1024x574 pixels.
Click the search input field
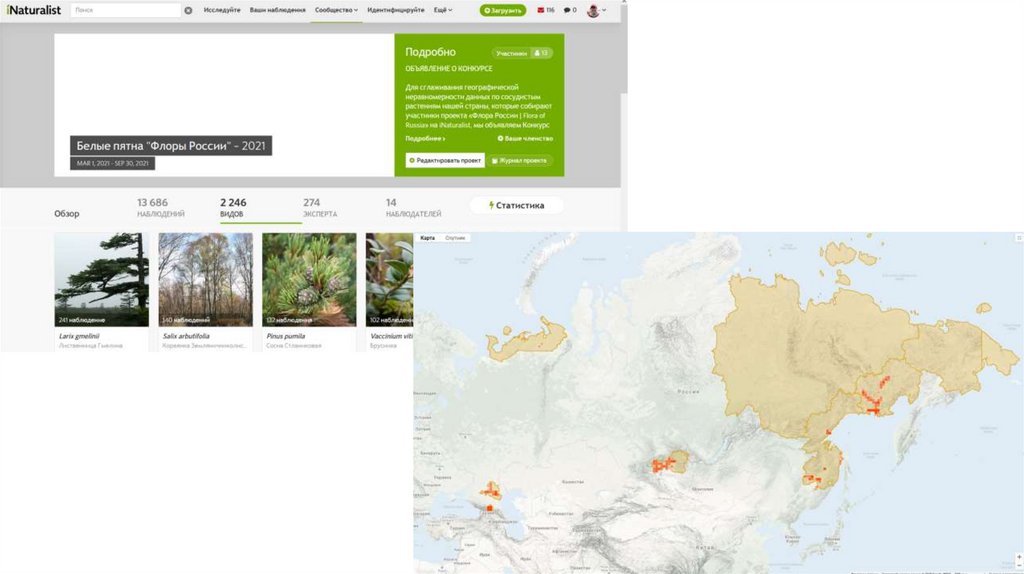pos(125,10)
